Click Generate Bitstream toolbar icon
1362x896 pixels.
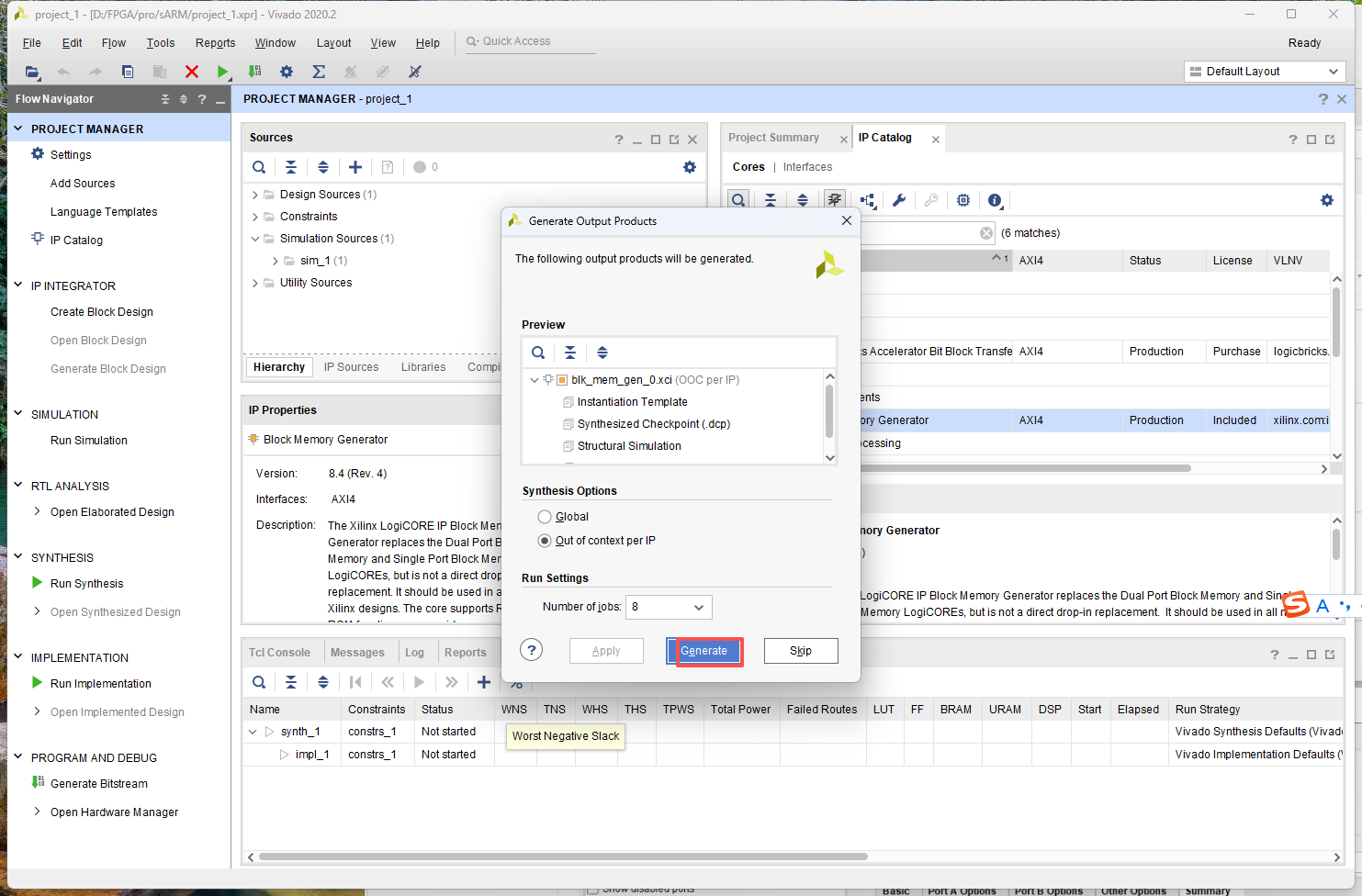tap(254, 72)
